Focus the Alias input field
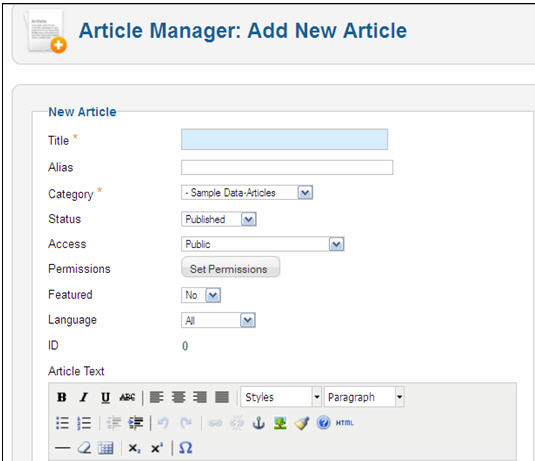This screenshot has height=461, width=535. 287,168
